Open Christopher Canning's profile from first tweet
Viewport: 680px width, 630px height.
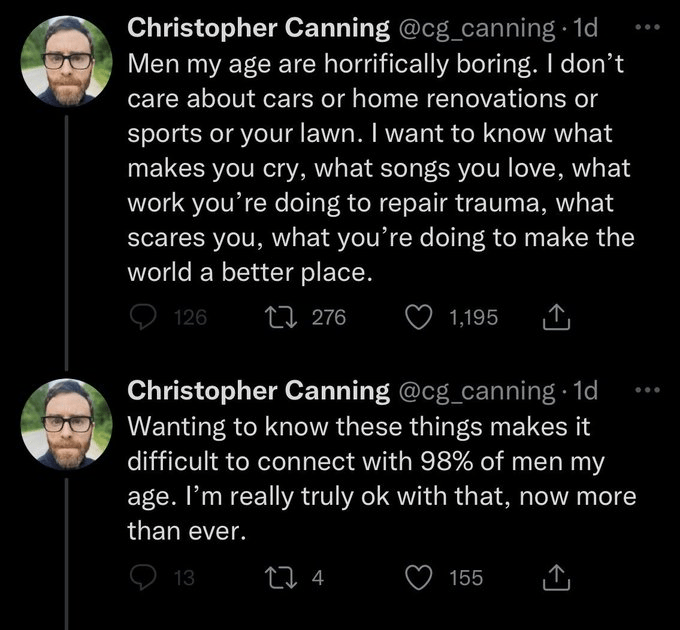260,30
